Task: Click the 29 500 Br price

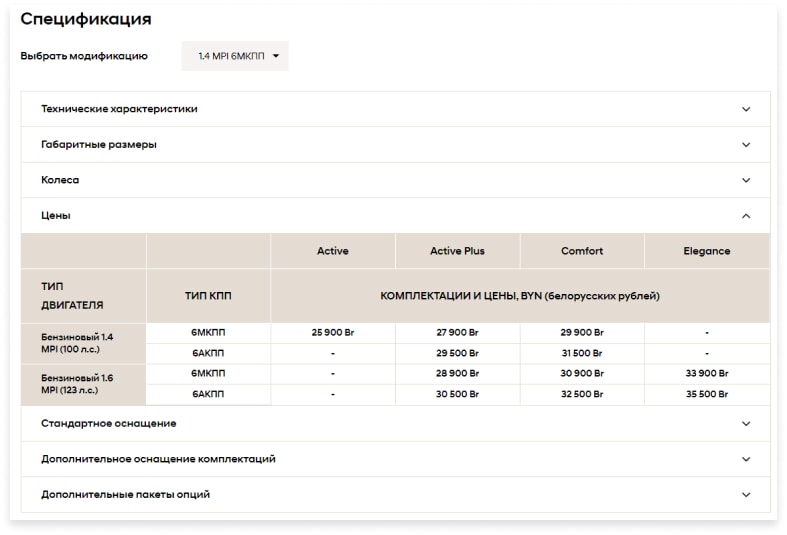Action: 457,353
